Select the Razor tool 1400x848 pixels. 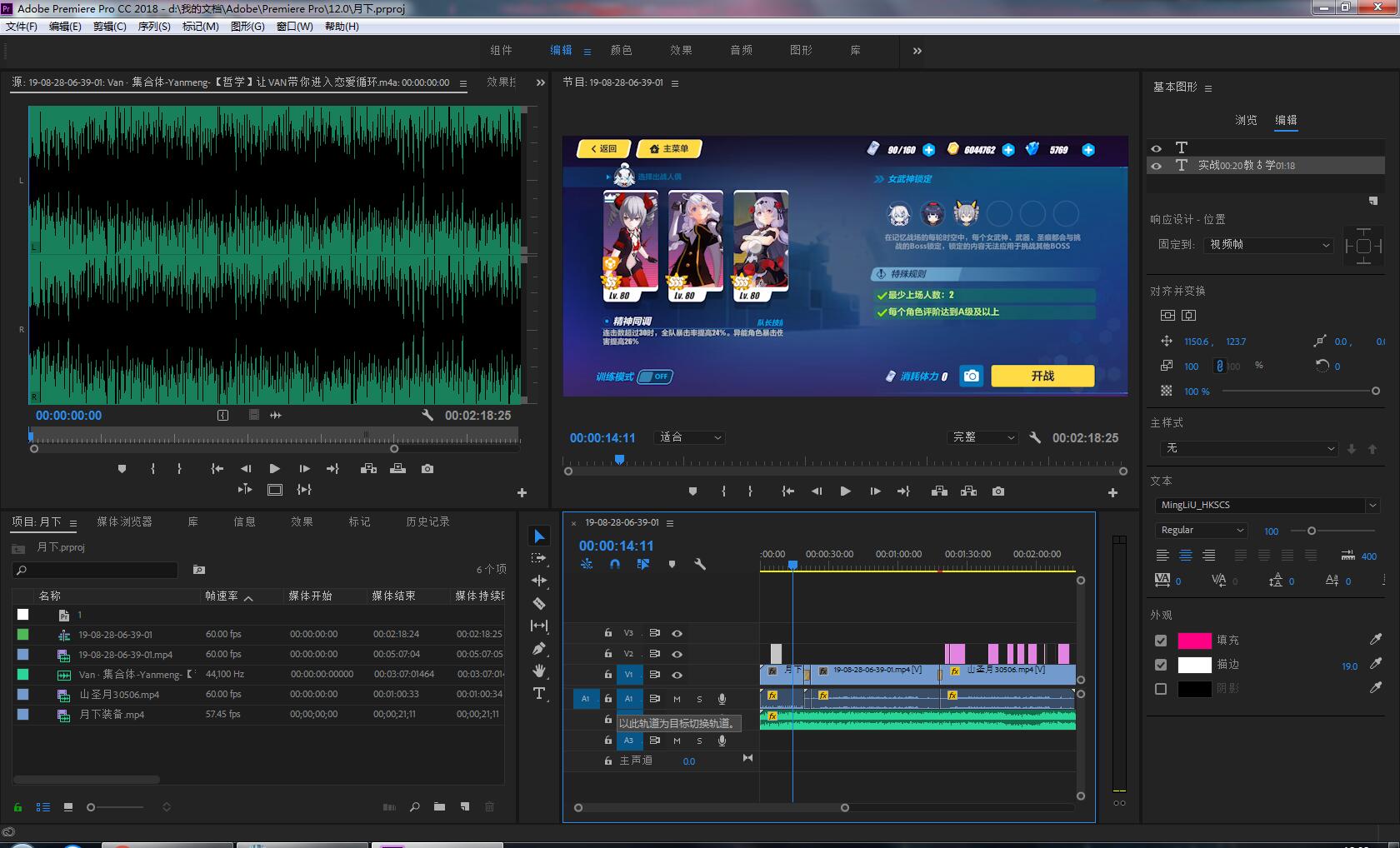[x=539, y=603]
